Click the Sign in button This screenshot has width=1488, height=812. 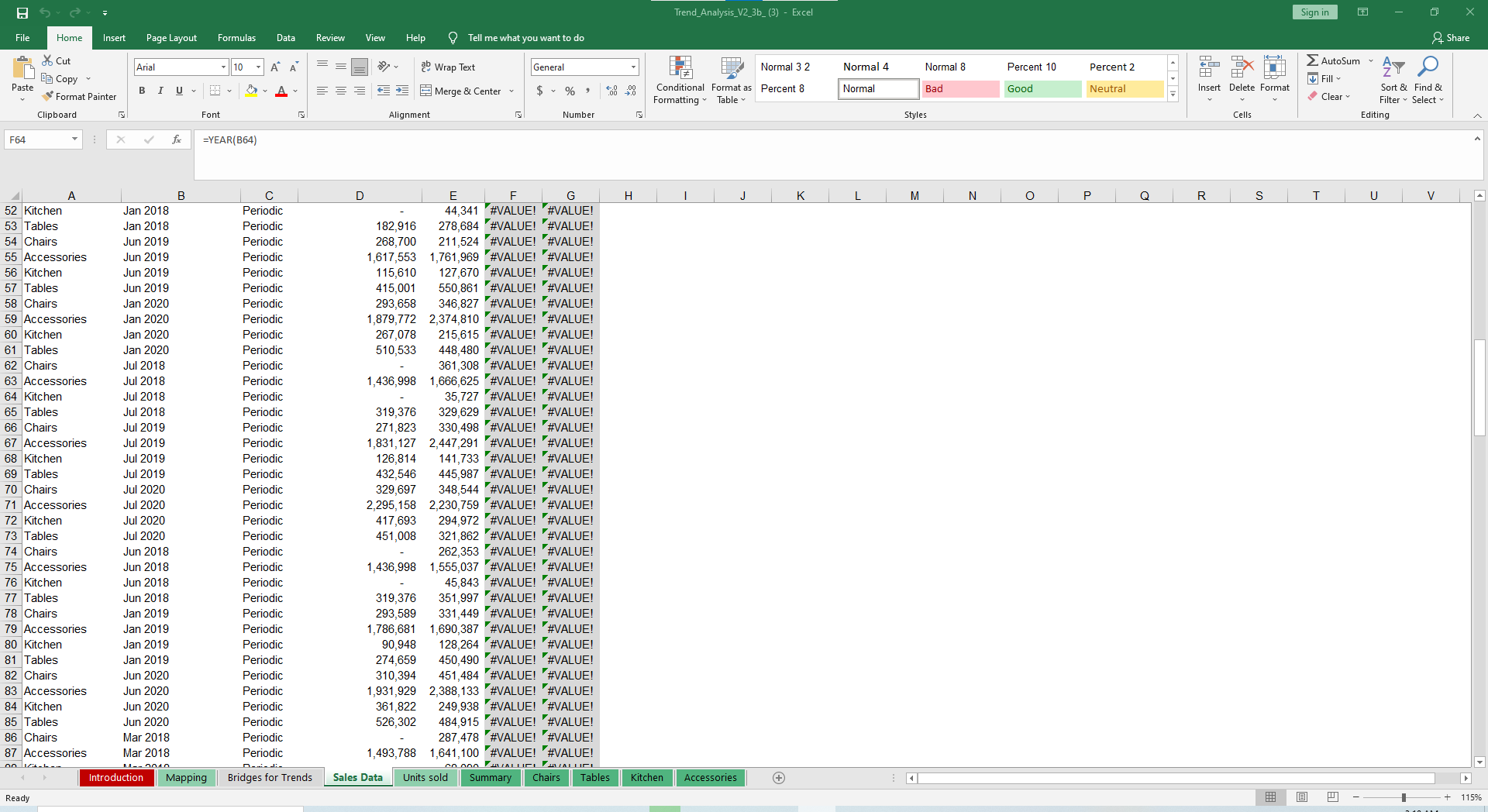[1314, 12]
